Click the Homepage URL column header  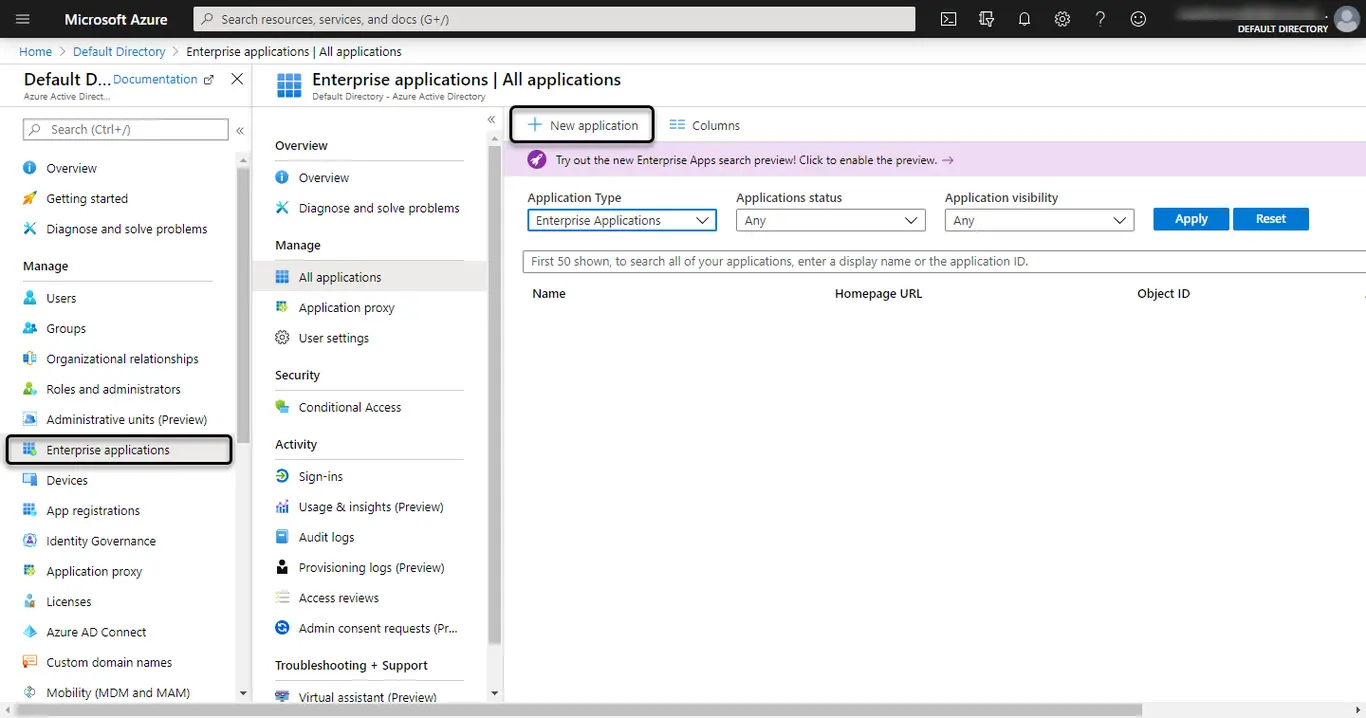[878, 294]
